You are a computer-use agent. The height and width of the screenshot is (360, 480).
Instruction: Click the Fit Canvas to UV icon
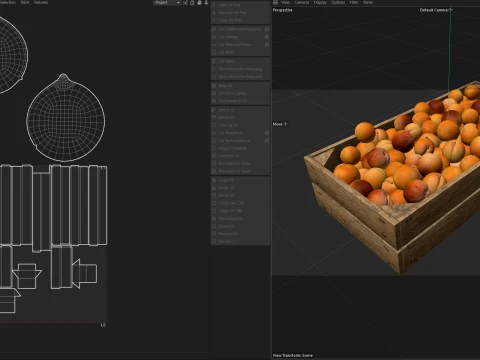pos(214,101)
